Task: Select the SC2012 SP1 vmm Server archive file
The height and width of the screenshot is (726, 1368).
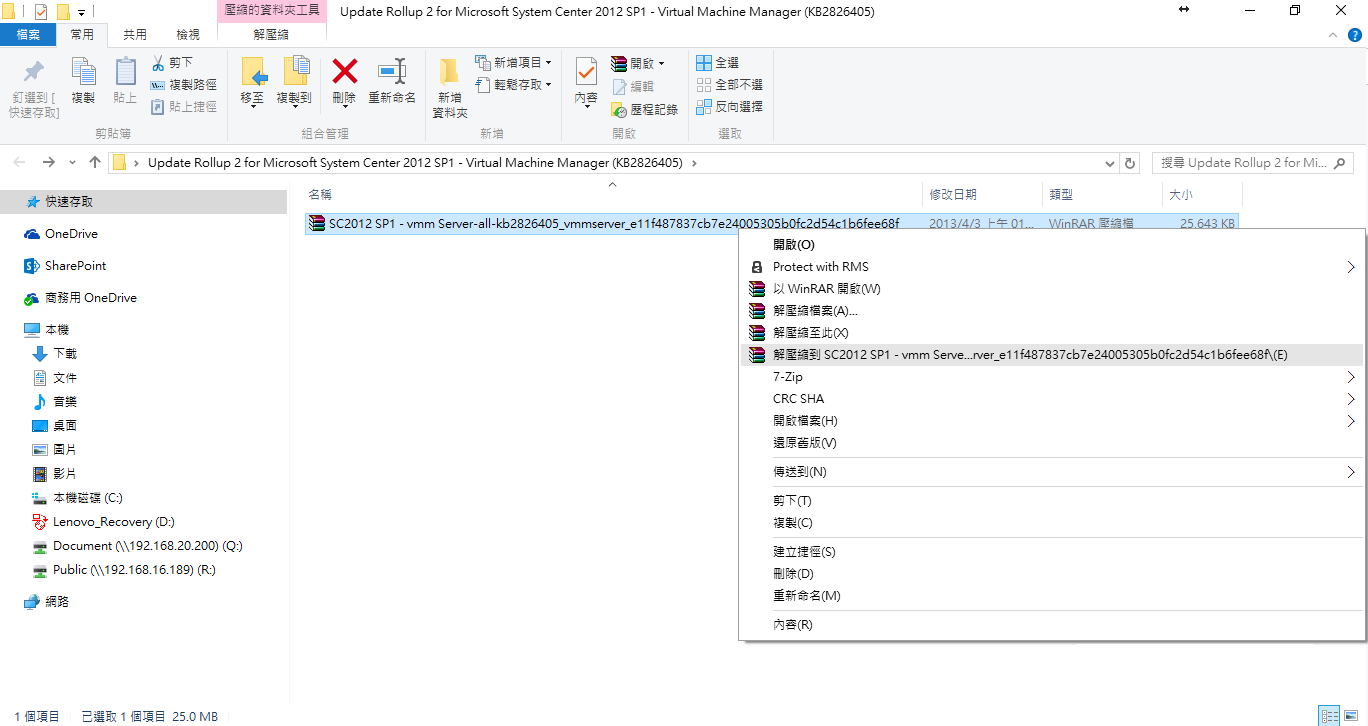Action: point(770,224)
